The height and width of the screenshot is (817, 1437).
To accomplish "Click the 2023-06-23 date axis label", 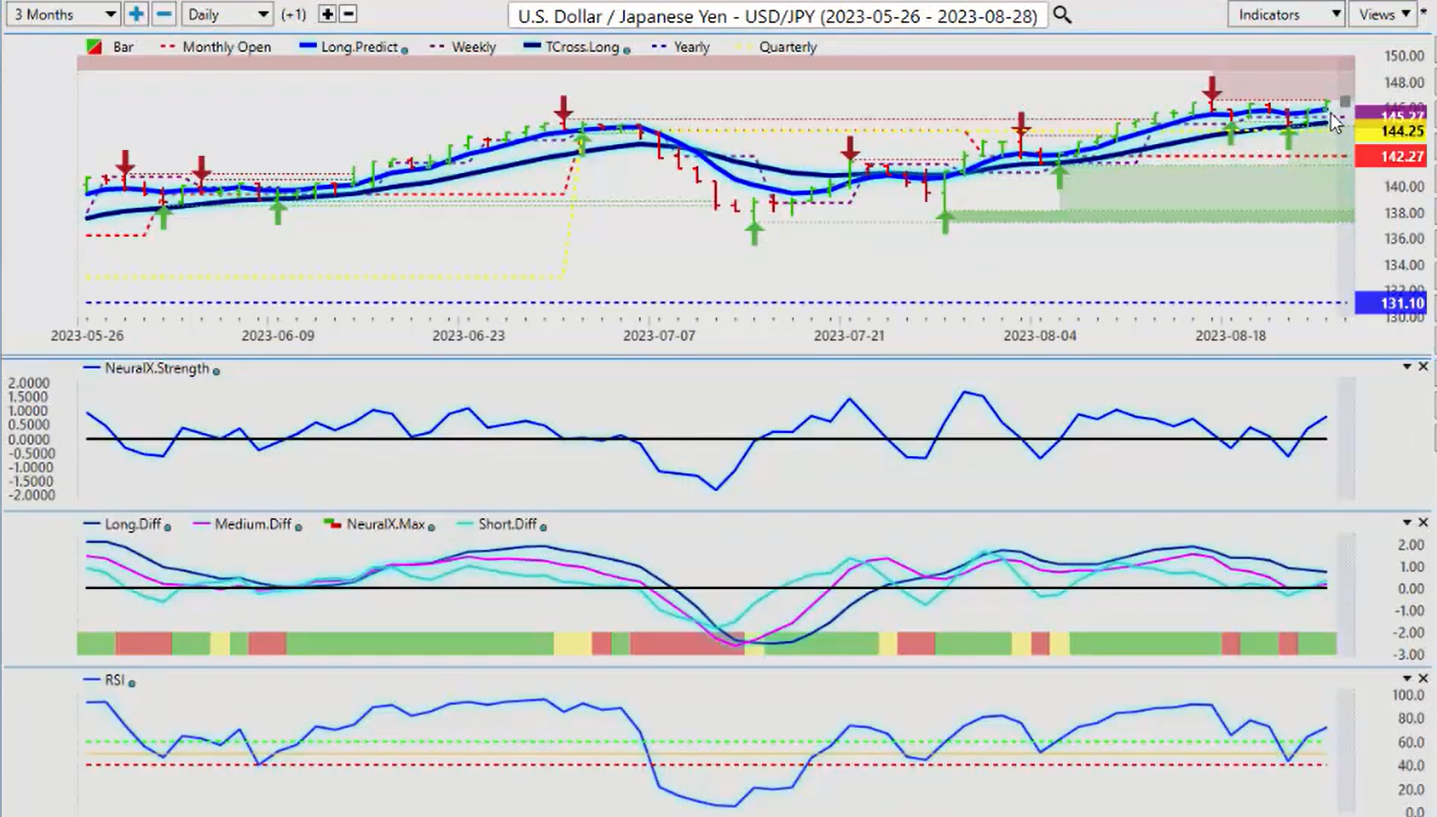I will (x=468, y=335).
